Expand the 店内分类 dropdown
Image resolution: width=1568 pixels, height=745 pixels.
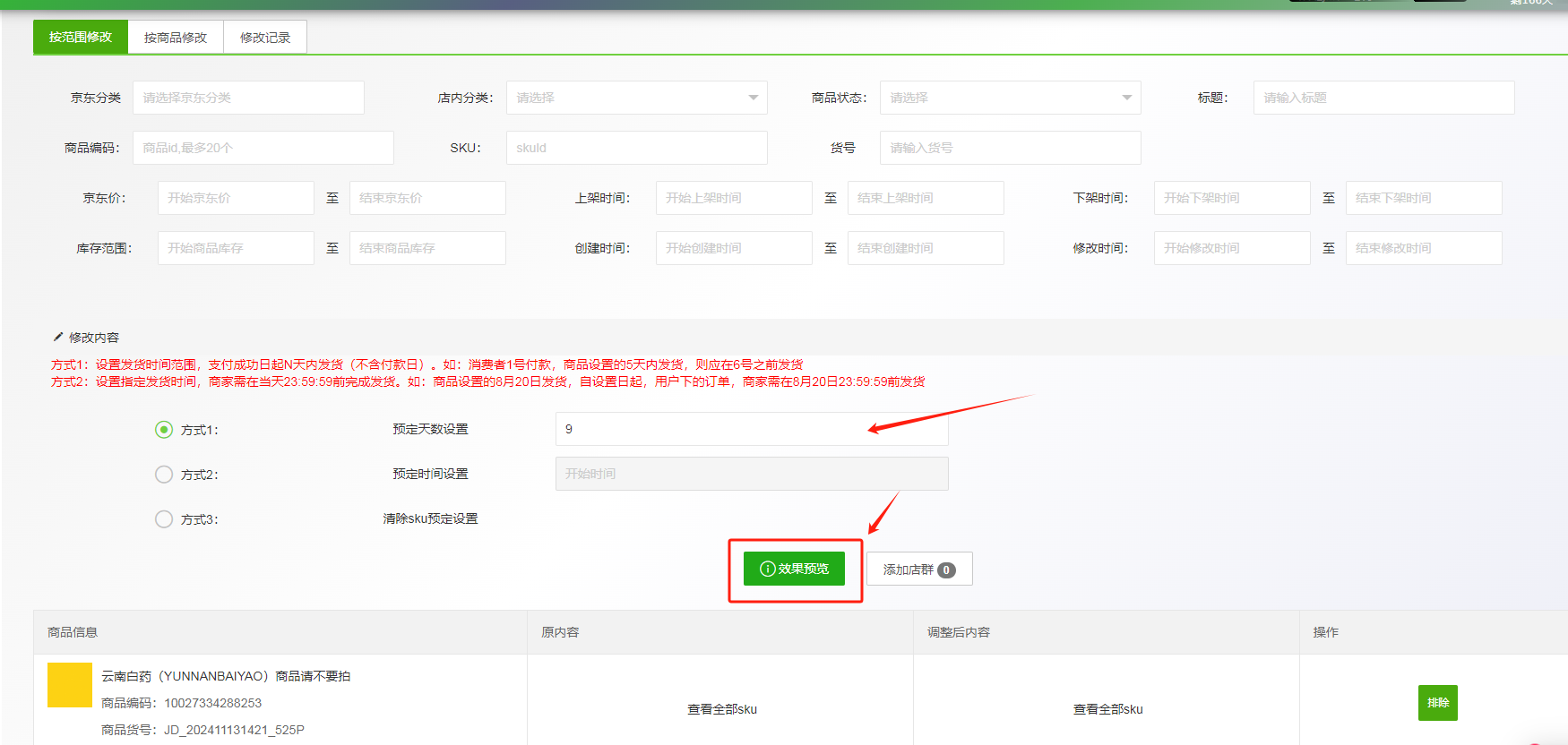pos(636,98)
